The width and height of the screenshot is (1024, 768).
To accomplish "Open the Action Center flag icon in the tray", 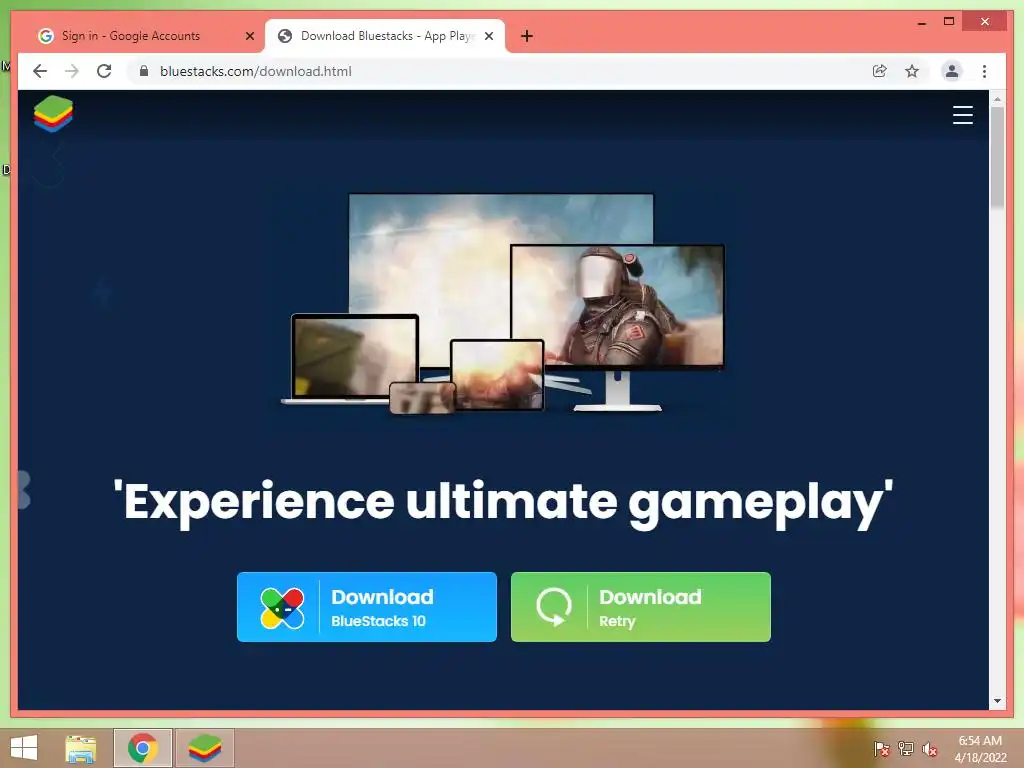I will (881, 748).
